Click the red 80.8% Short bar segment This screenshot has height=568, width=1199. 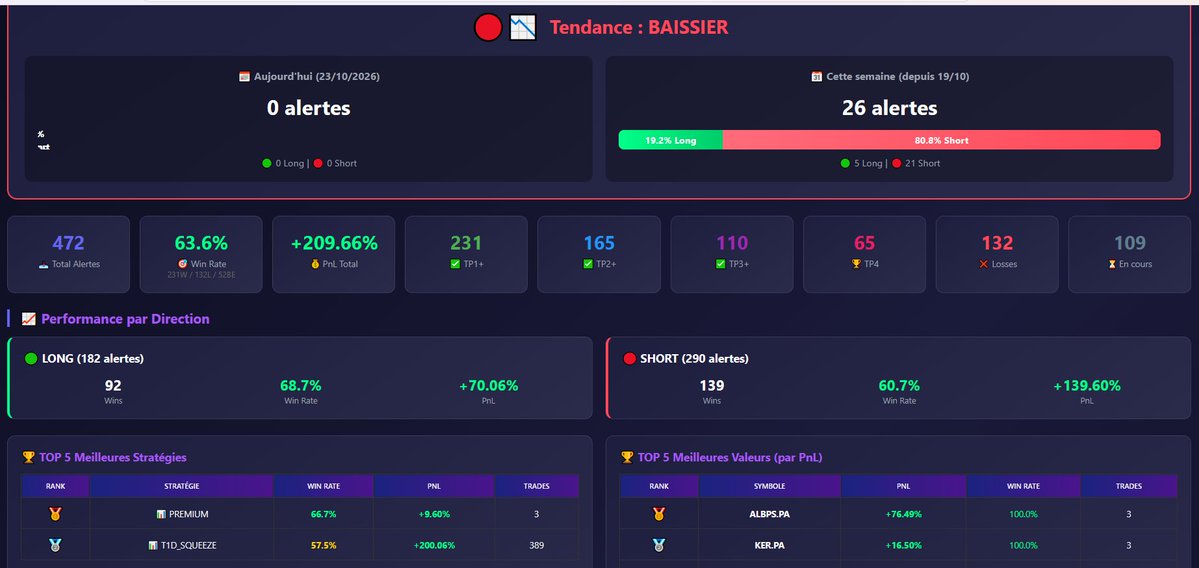tap(941, 140)
